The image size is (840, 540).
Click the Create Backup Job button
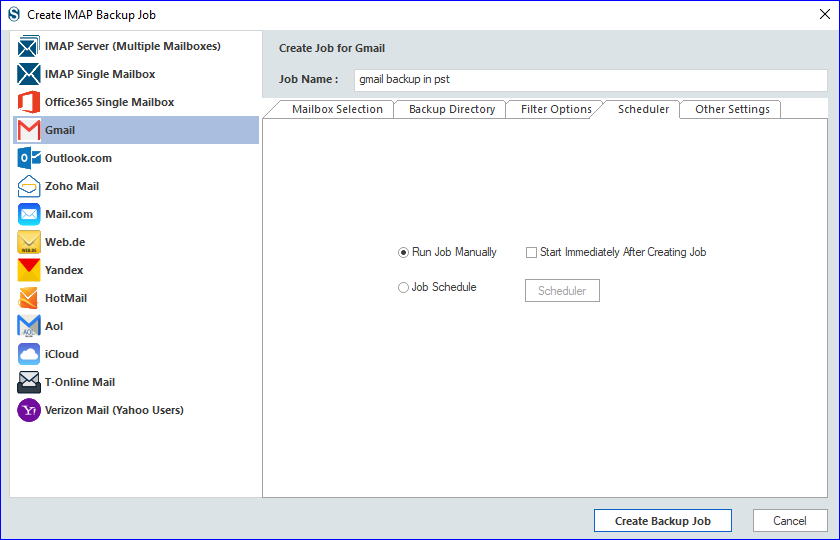[x=663, y=521]
